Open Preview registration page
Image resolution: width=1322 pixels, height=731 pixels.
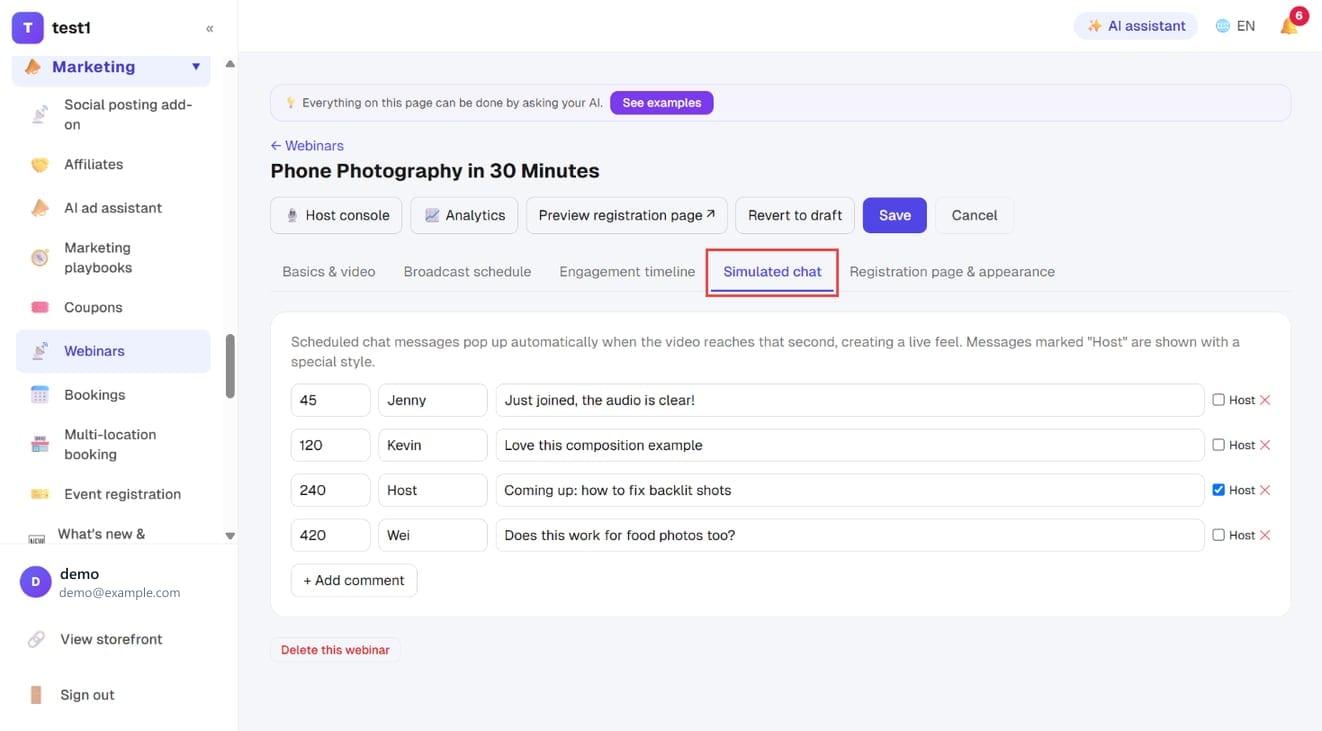pyautogui.click(x=627, y=215)
